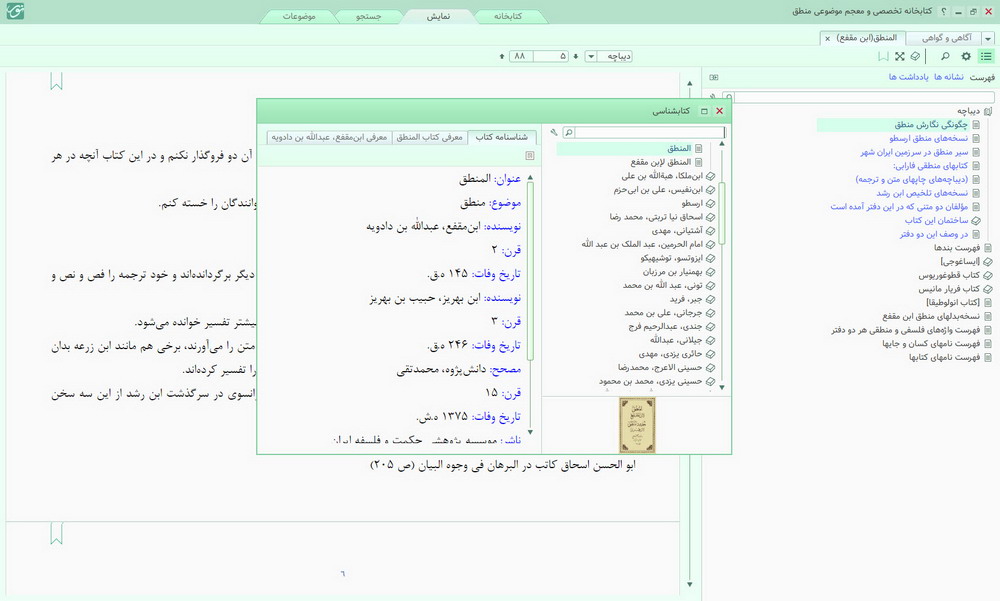Go to the next page with the down arrow

(x=575, y=56)
